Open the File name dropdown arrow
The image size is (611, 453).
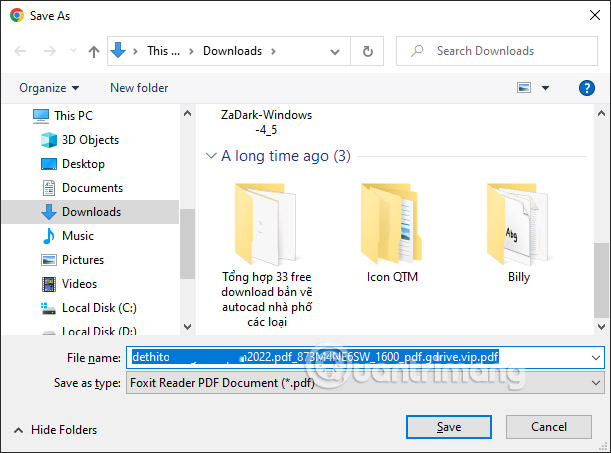coord(595,358)
